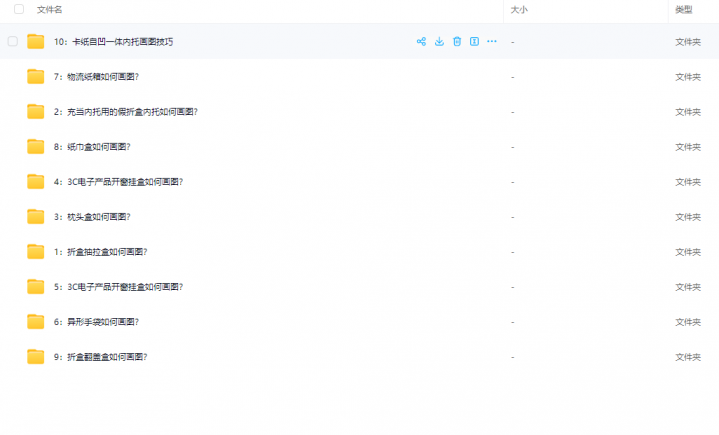Screen dimensions: 719x435
Task: Click the share icon on the hovered row
Action: [x=421, y=42]
